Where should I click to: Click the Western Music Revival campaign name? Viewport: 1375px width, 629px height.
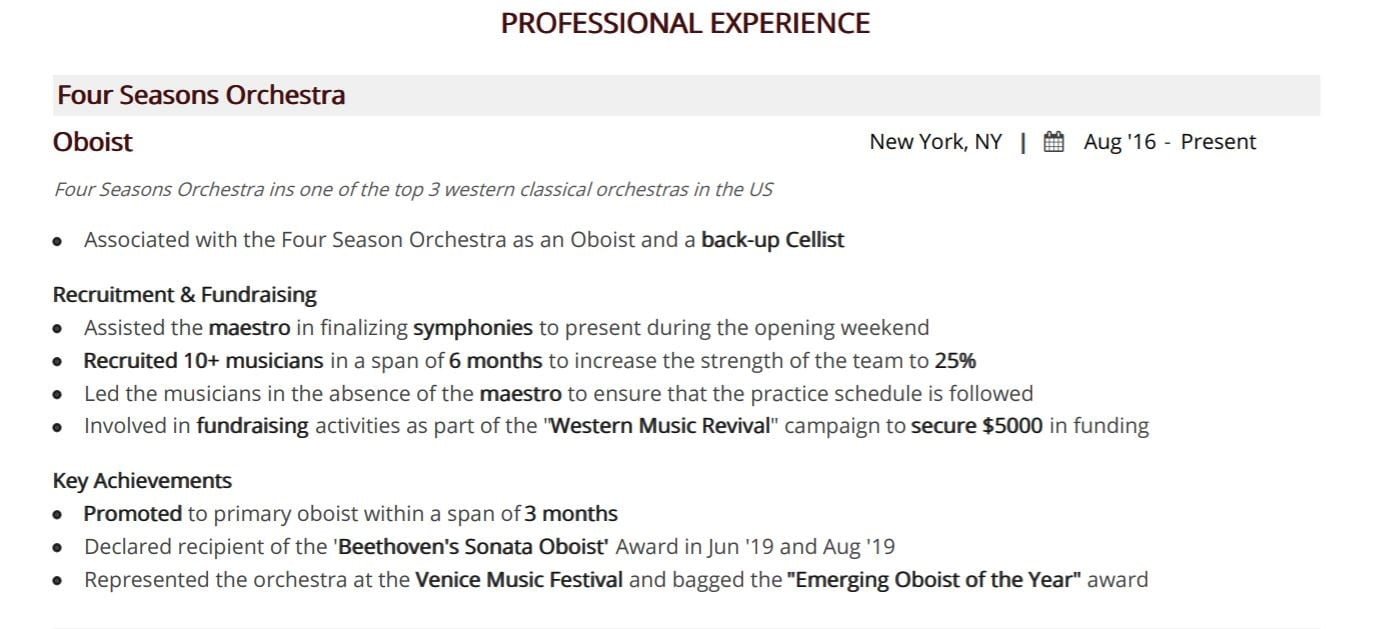pos(661,426)
